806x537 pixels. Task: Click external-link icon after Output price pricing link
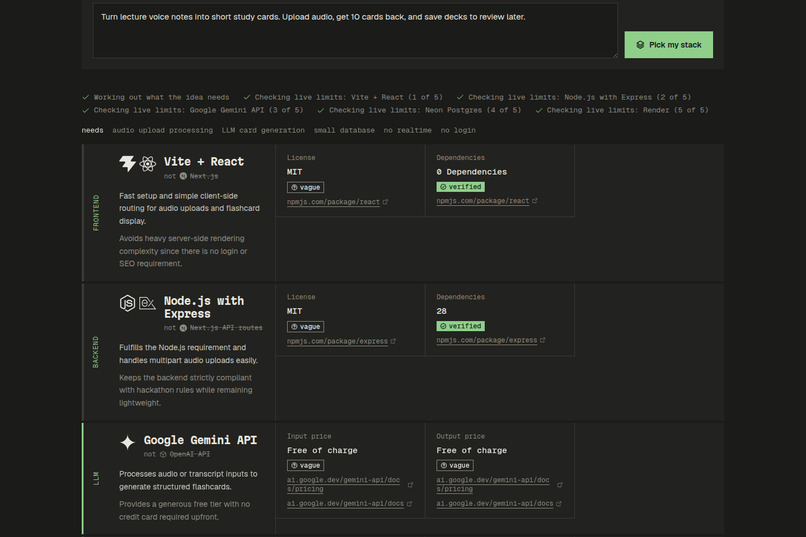560,485
